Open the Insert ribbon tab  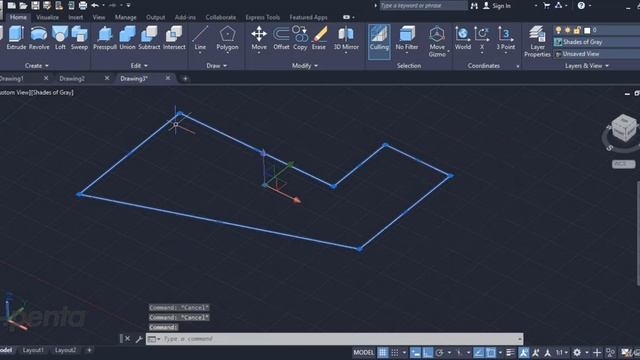(76, 17)
